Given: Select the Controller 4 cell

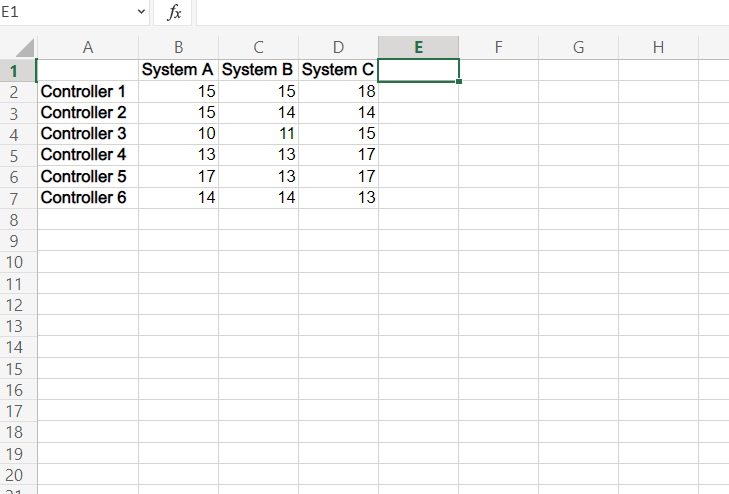Looking at the screenshot, I should pyautogui.click(x=88, y=155).
